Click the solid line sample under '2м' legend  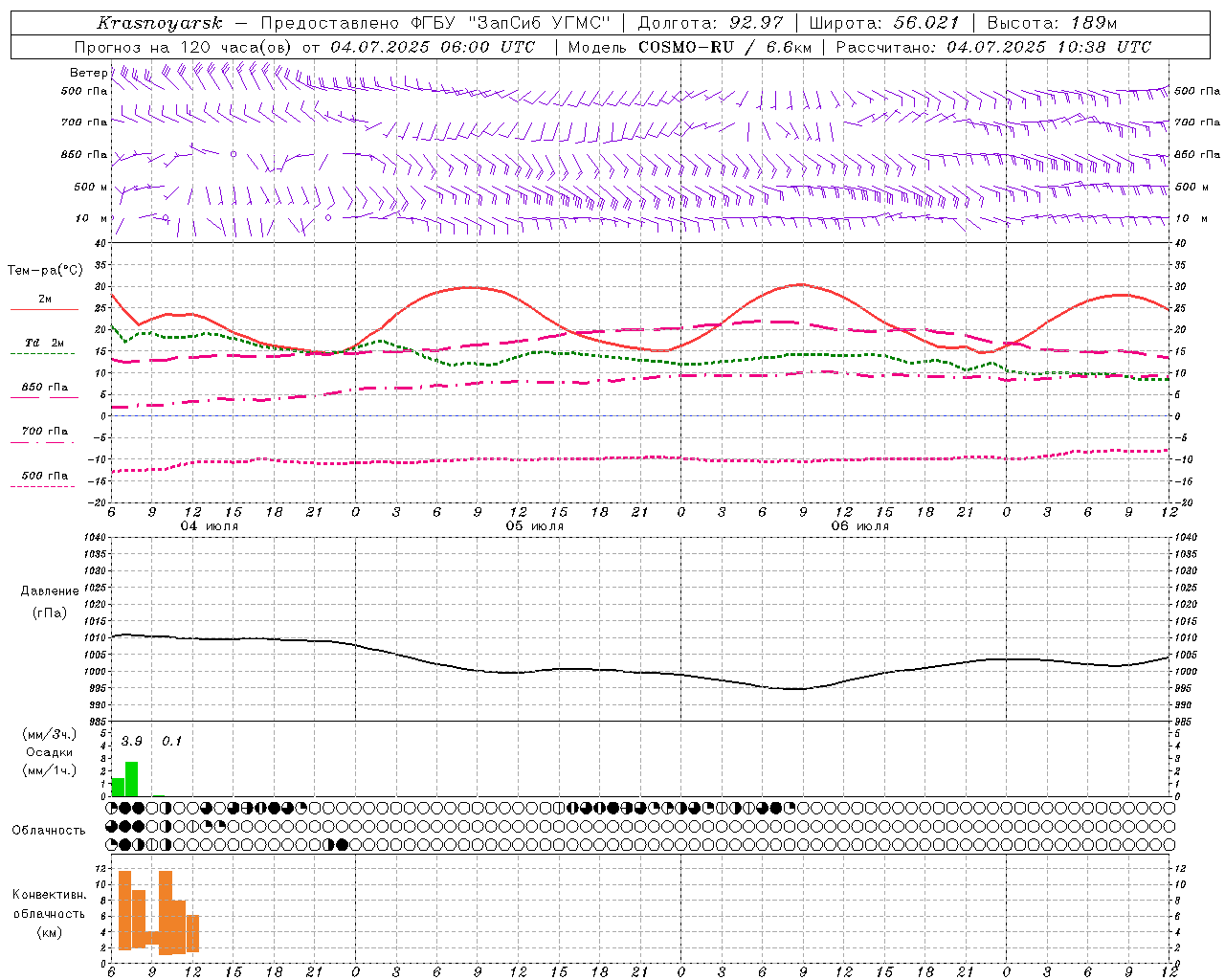tap(44, 309)
